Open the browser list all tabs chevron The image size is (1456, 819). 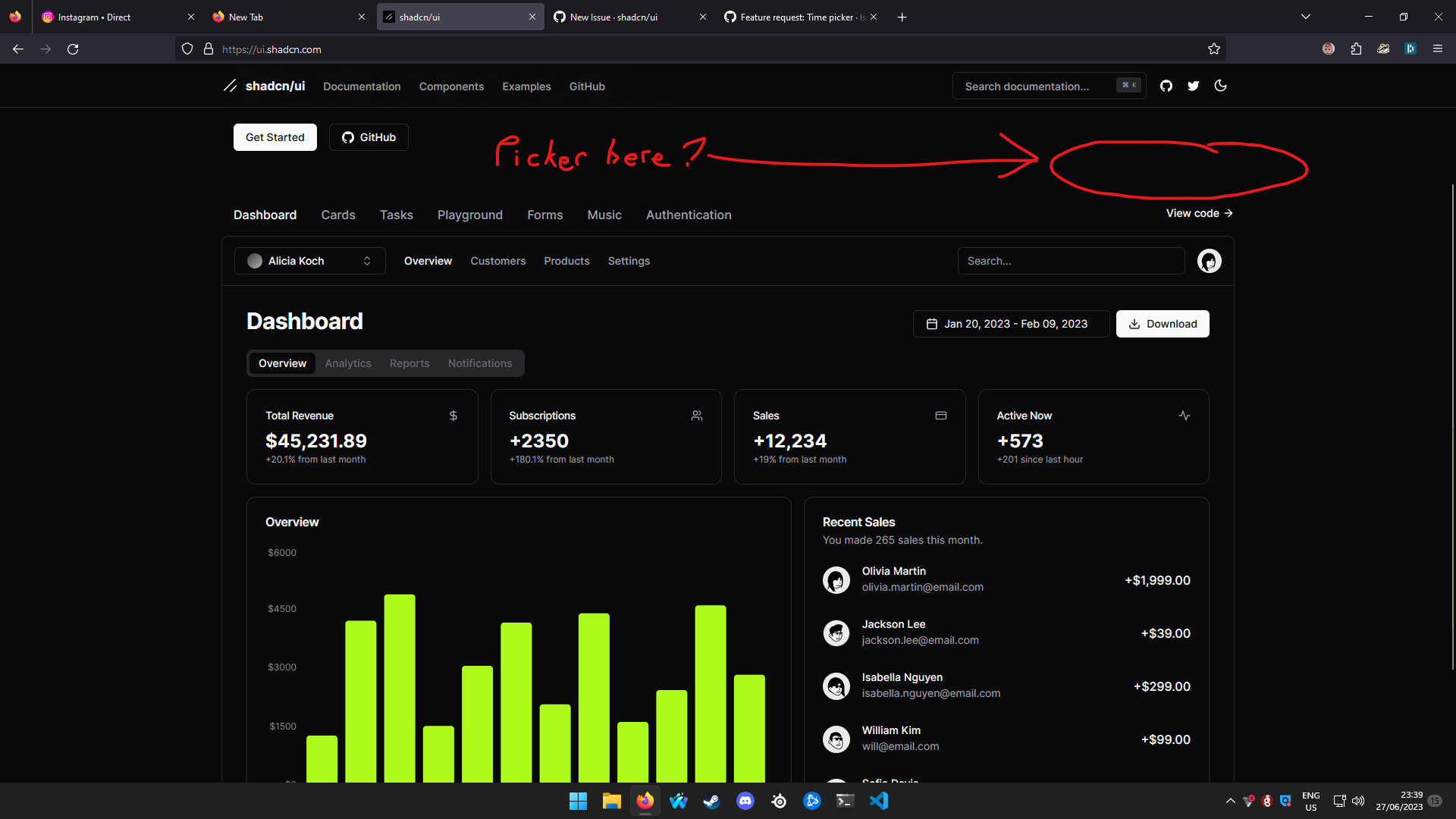pyautogui.click(x=1306, y=17)
